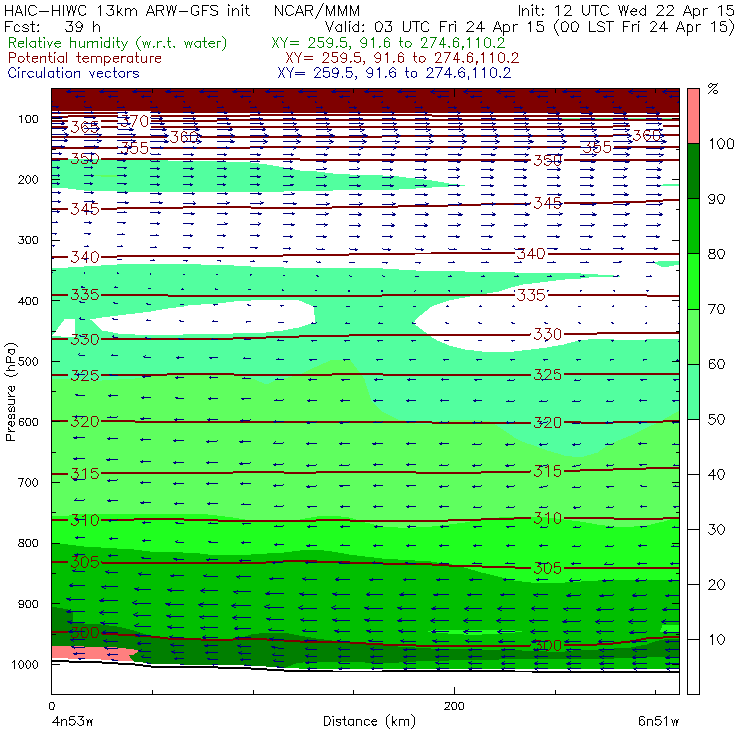Click the '500' pressure axis tick label
740x740 pixels.
28,362
